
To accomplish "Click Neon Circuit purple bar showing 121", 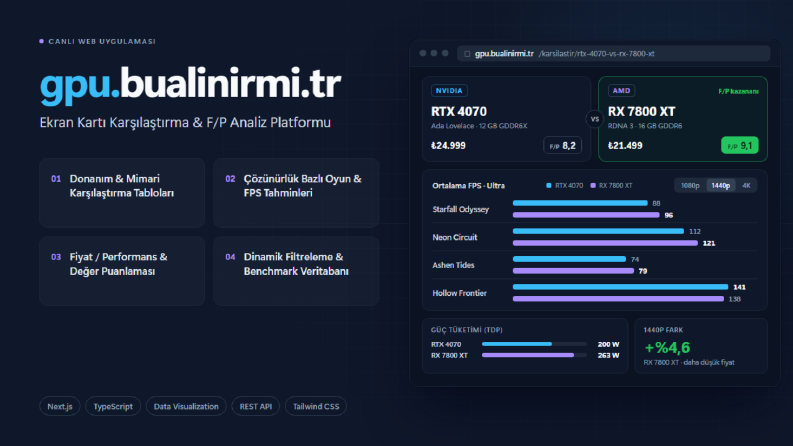I will [x=605, y=243].
